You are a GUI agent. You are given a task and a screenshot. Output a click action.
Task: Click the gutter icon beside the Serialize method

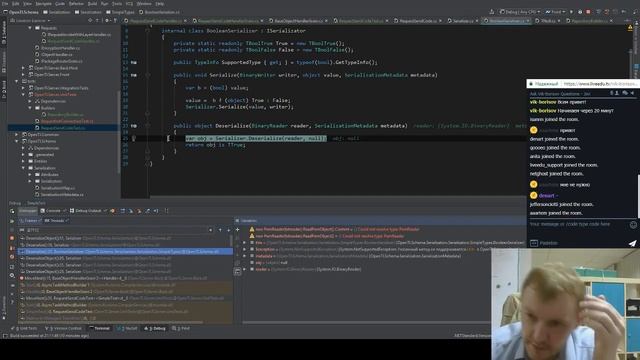pos(134,75)
